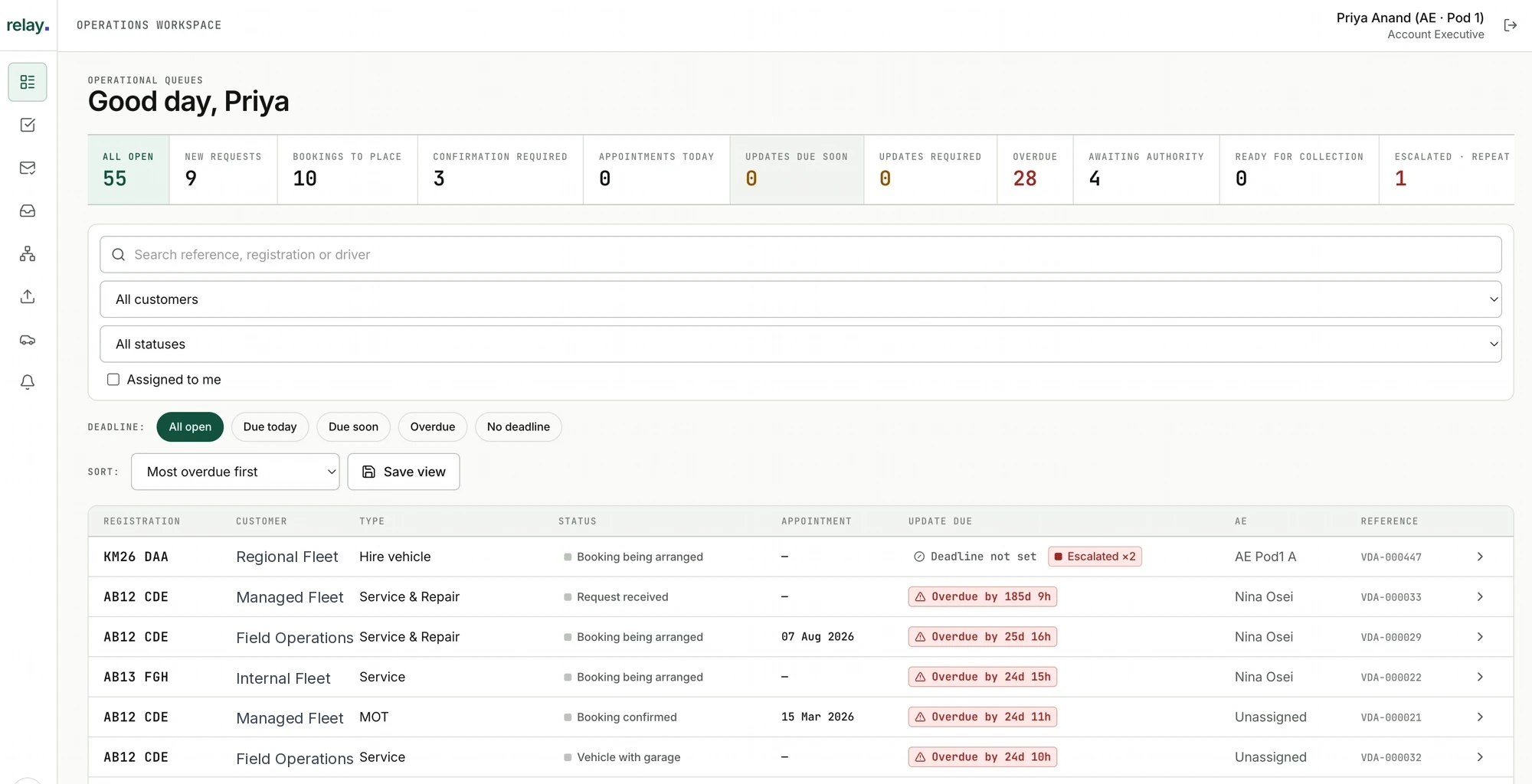
Task: Select the Overdue deadline filter chip
Action: (433, 427)
